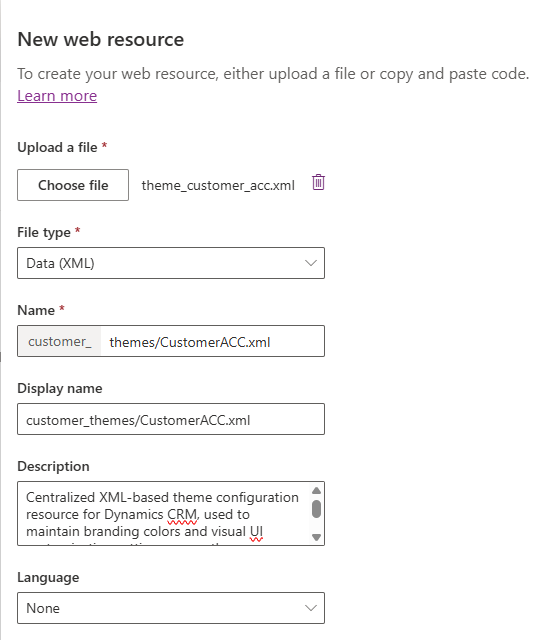556x640 pixels.
Task: Open the Learn more link
Action: click(x=57, y=96)
